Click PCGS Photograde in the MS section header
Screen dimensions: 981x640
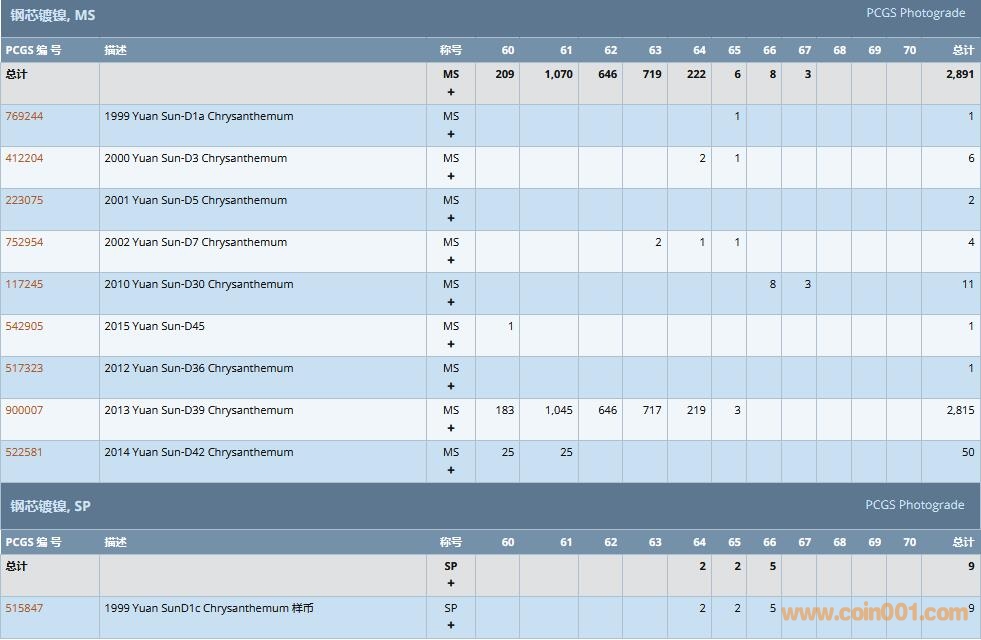(915, 13)
